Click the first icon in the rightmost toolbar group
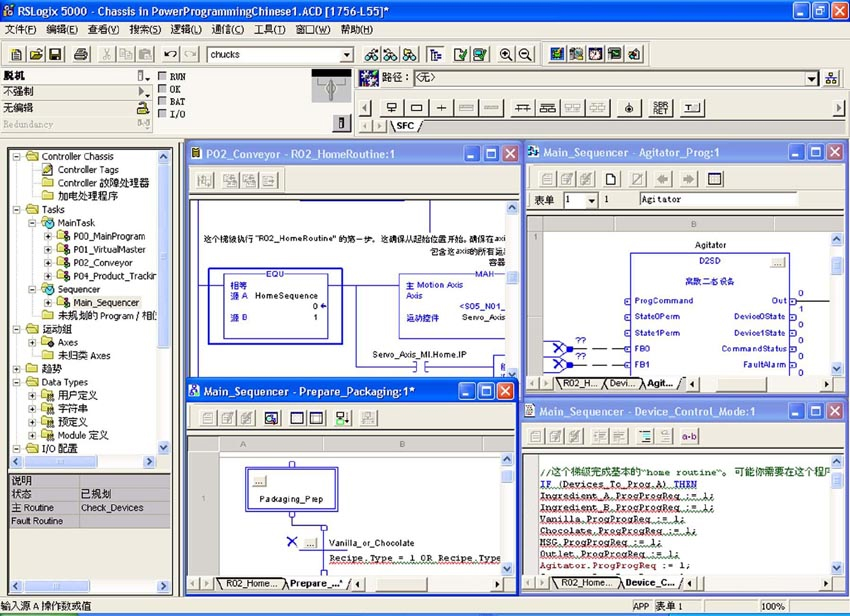The width and height of the screenshot is (850, 616). 557,54
